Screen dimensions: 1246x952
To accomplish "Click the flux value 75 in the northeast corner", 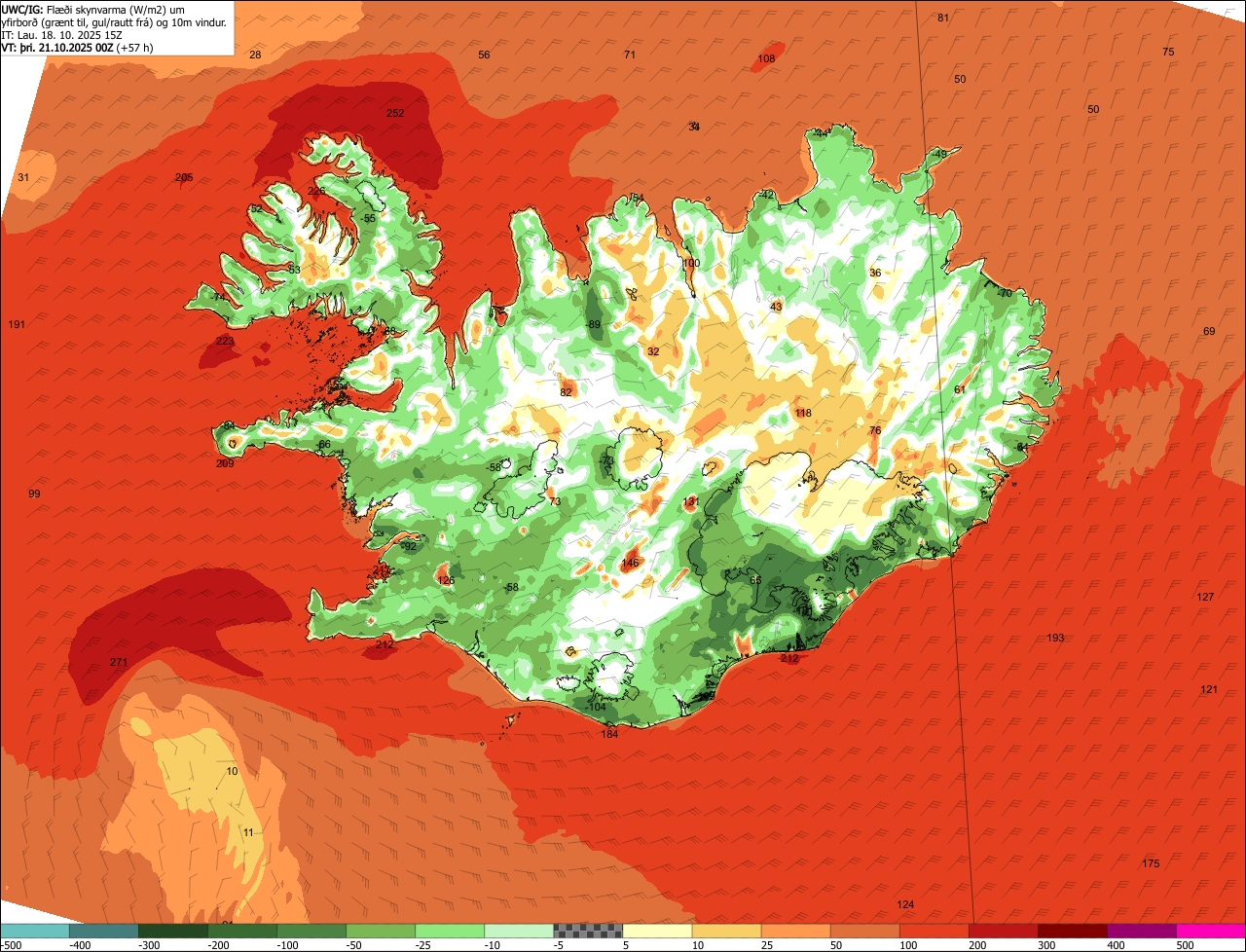I will (x=1168, y=52).
